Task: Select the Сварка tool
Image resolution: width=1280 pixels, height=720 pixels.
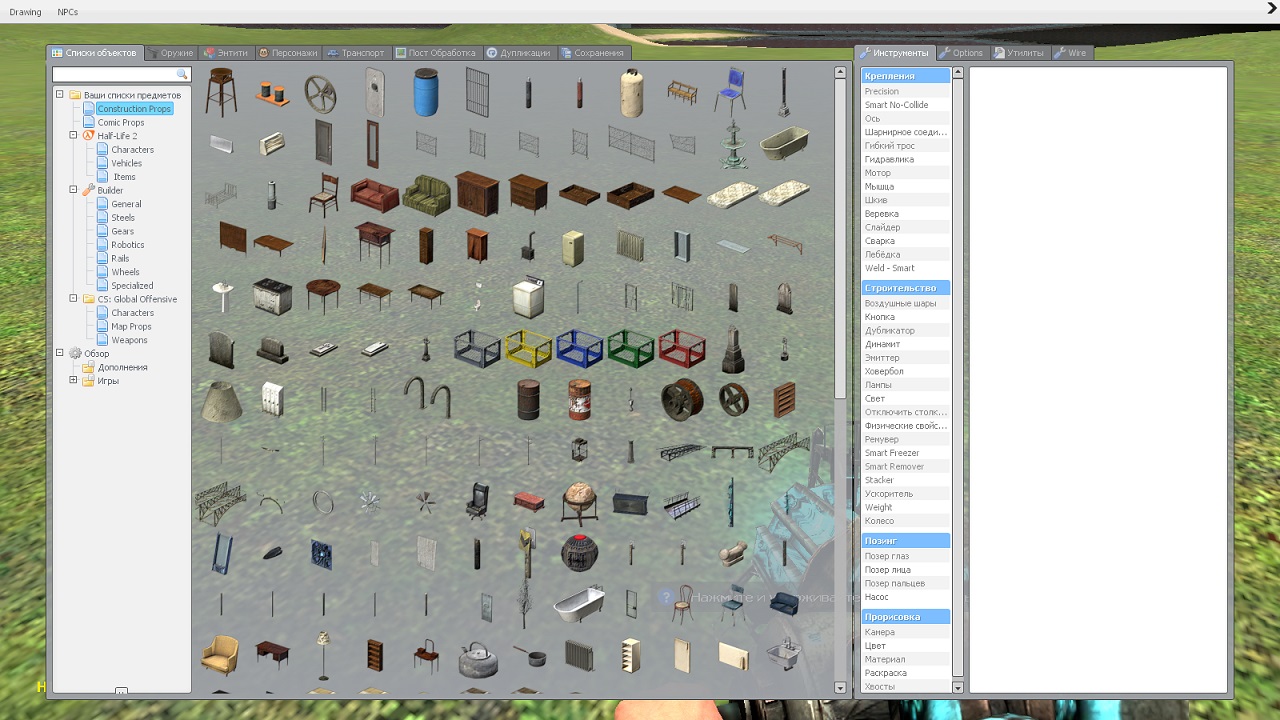Action: [880, 241]
